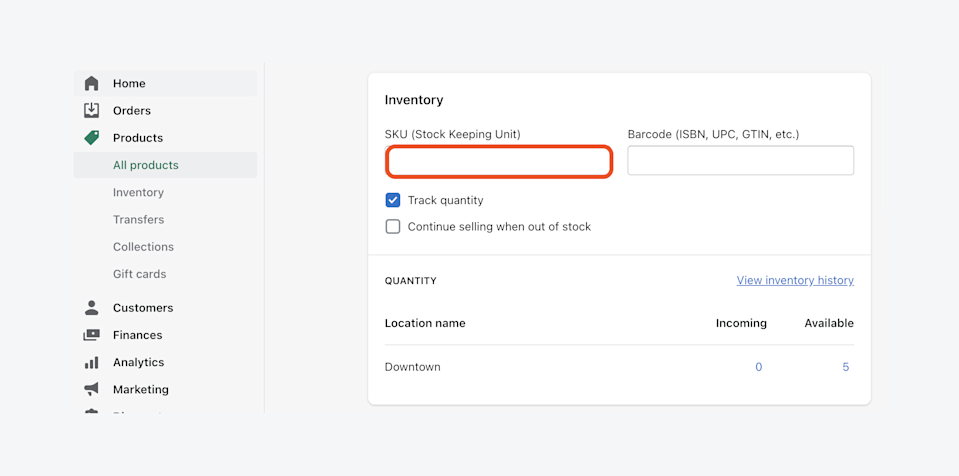This screenshot has width=959, height=476.
Task: Open the Home menu item
Action: click(x=165, y=83)
